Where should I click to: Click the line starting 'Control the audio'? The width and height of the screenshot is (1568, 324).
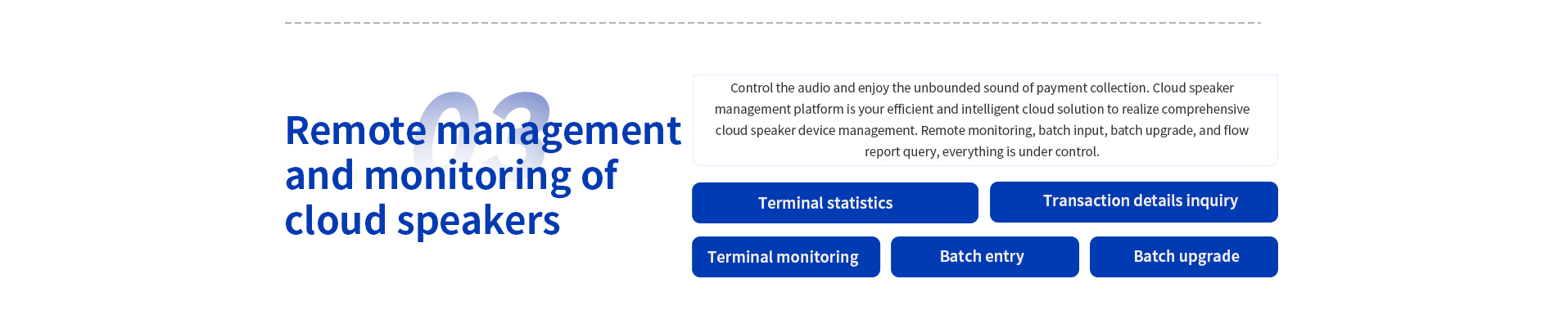click(982, 88)
